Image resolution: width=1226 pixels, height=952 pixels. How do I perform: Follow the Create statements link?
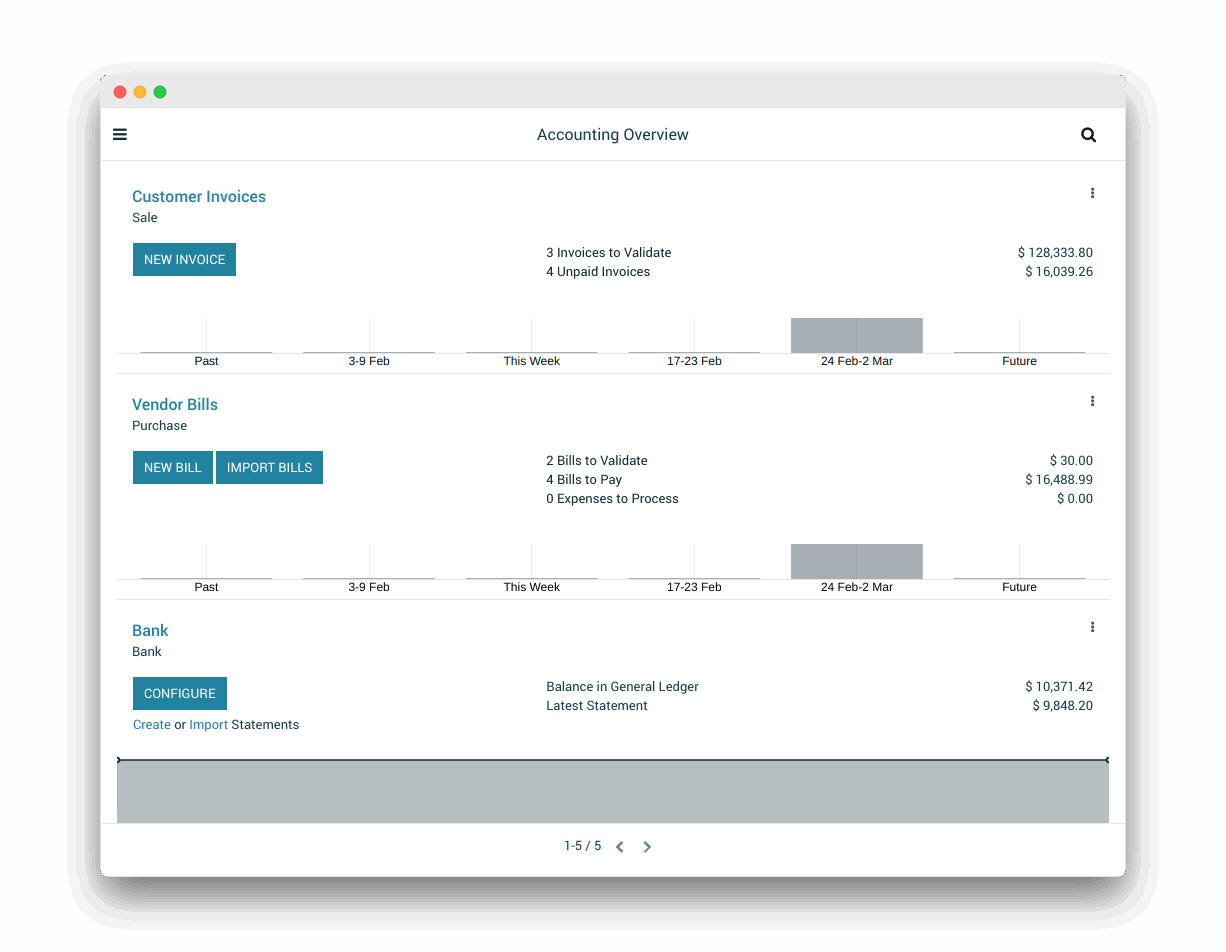152,725
